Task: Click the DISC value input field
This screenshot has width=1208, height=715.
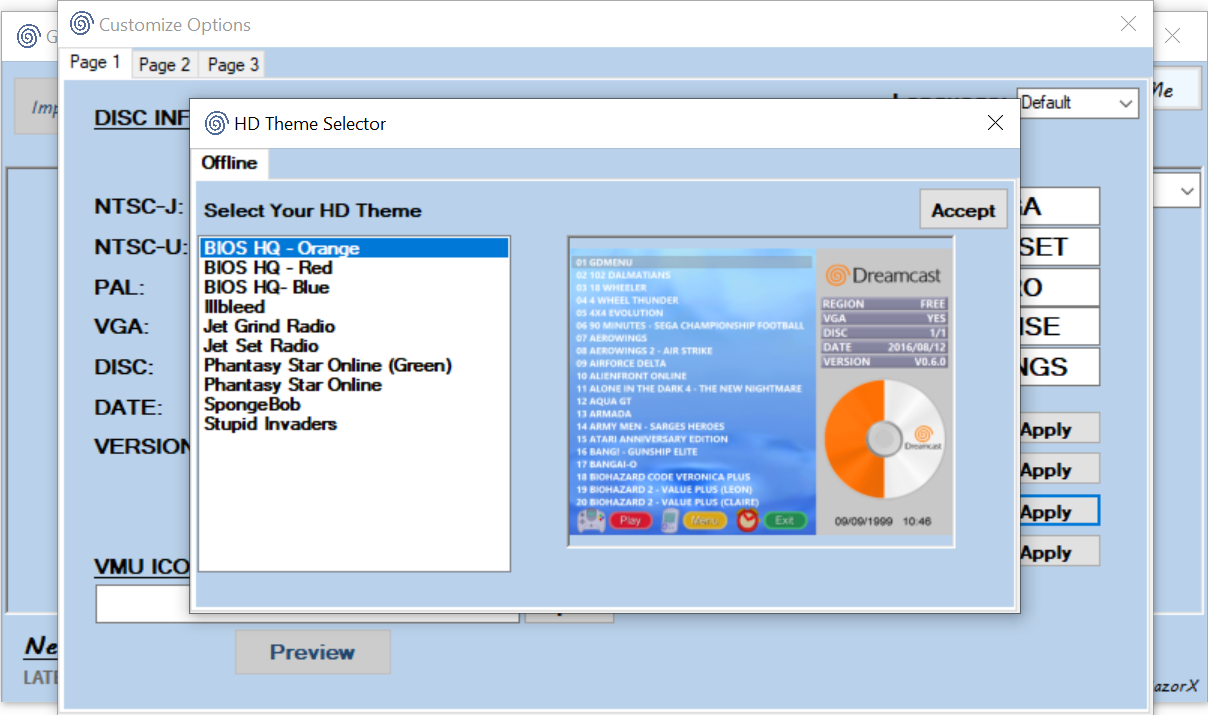Action: pyautogui.click(x=1060, y=366)
